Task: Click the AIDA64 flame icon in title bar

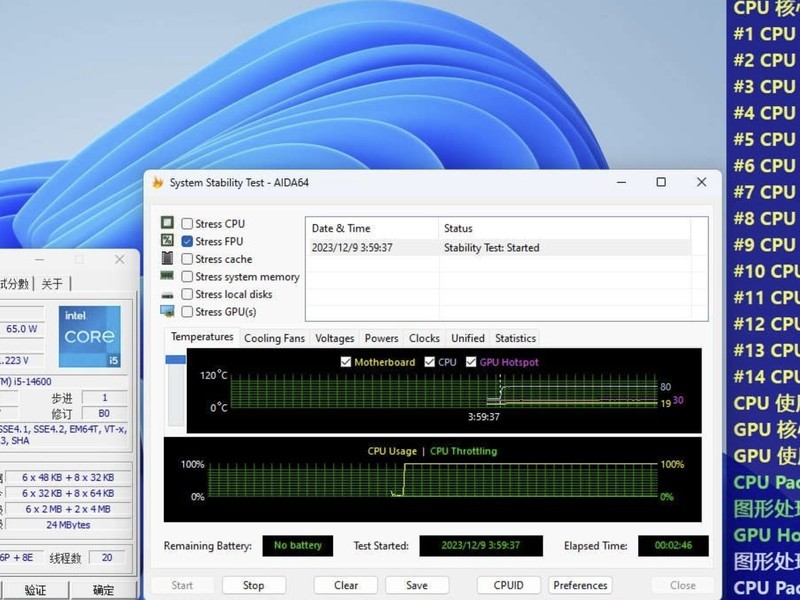Action: [158, 182]
